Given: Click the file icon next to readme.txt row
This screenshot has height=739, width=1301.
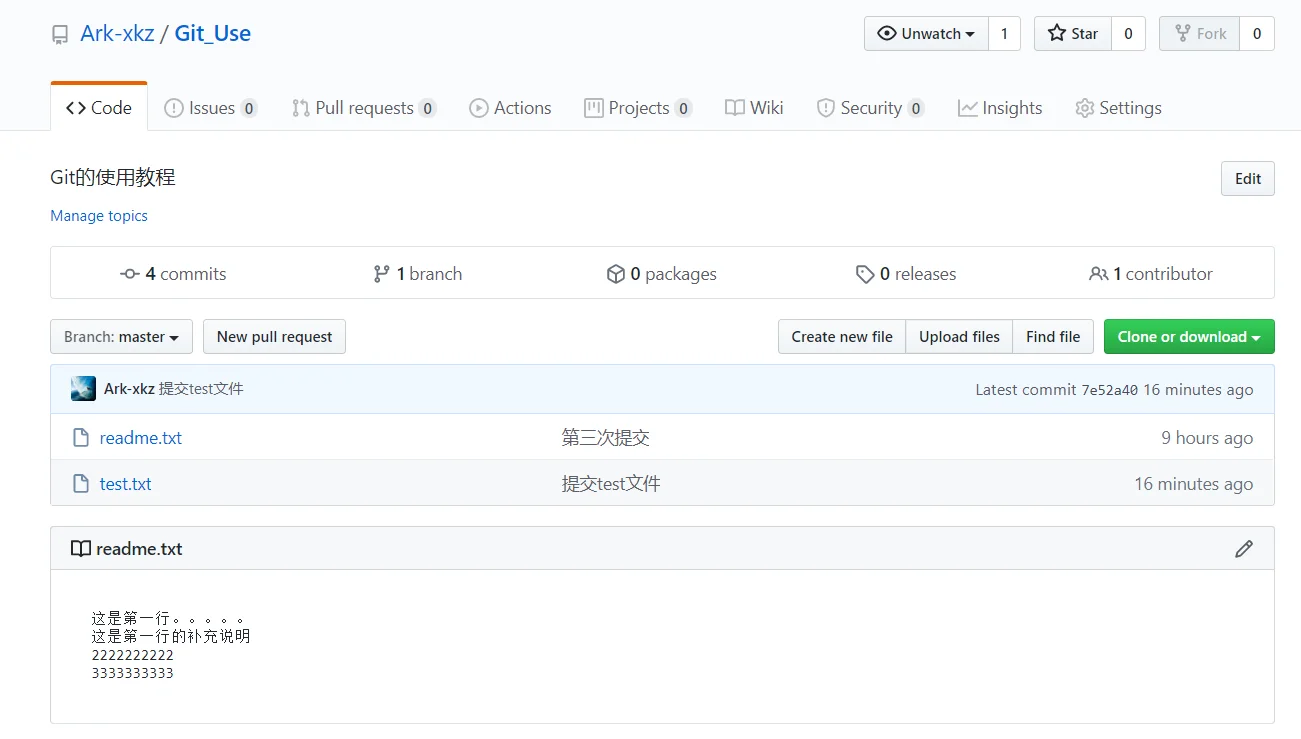Looking at the screenshot, I should coord(81,438).
